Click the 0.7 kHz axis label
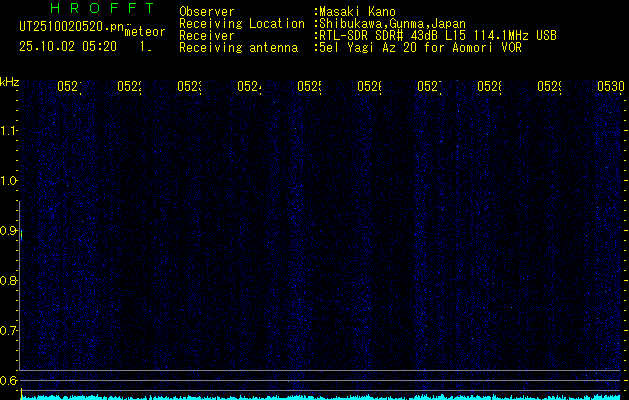629x400 pixels. tap(7, 331)
